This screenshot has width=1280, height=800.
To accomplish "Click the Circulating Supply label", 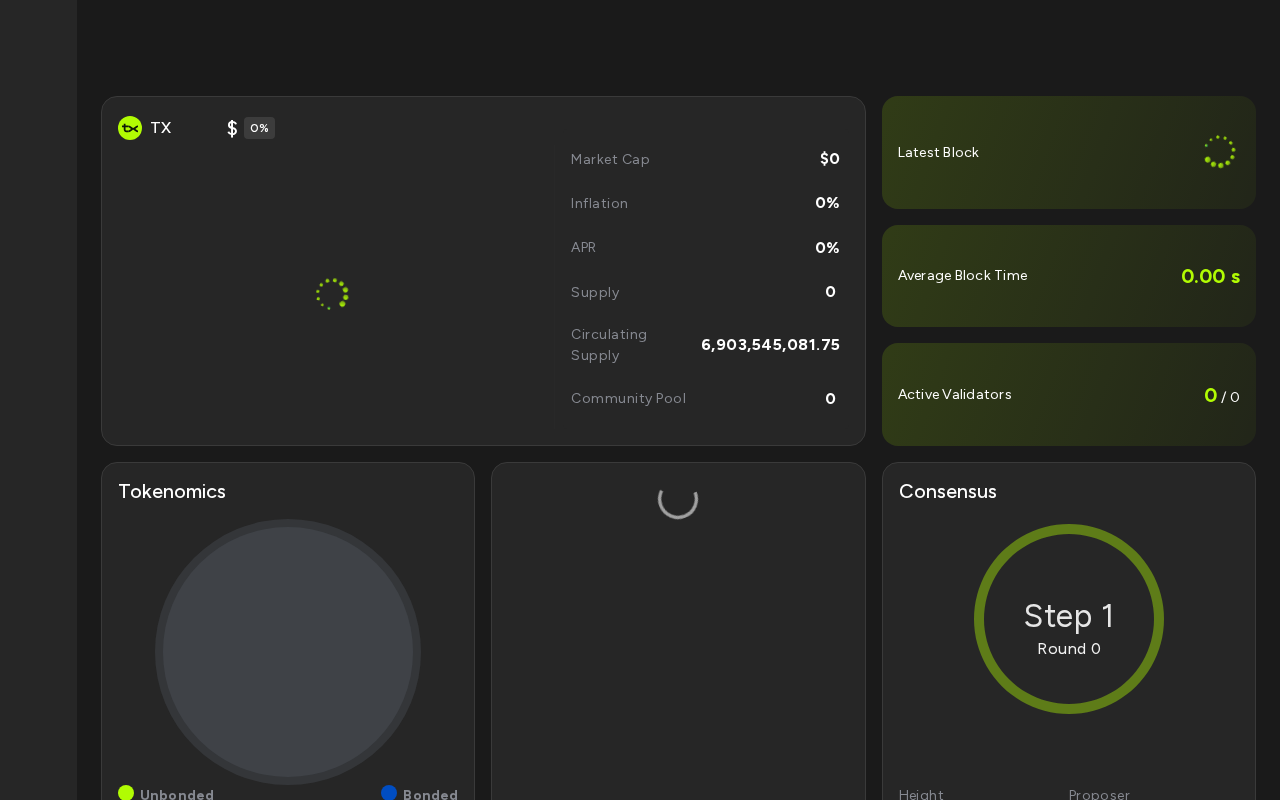I will 609,345.
